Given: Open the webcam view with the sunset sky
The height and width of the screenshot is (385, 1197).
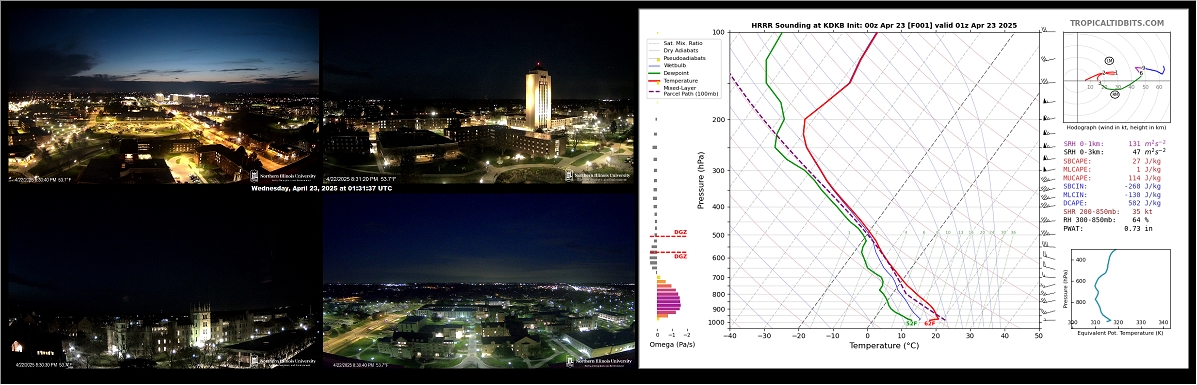Looking at the screenshot, I should 163,95.
